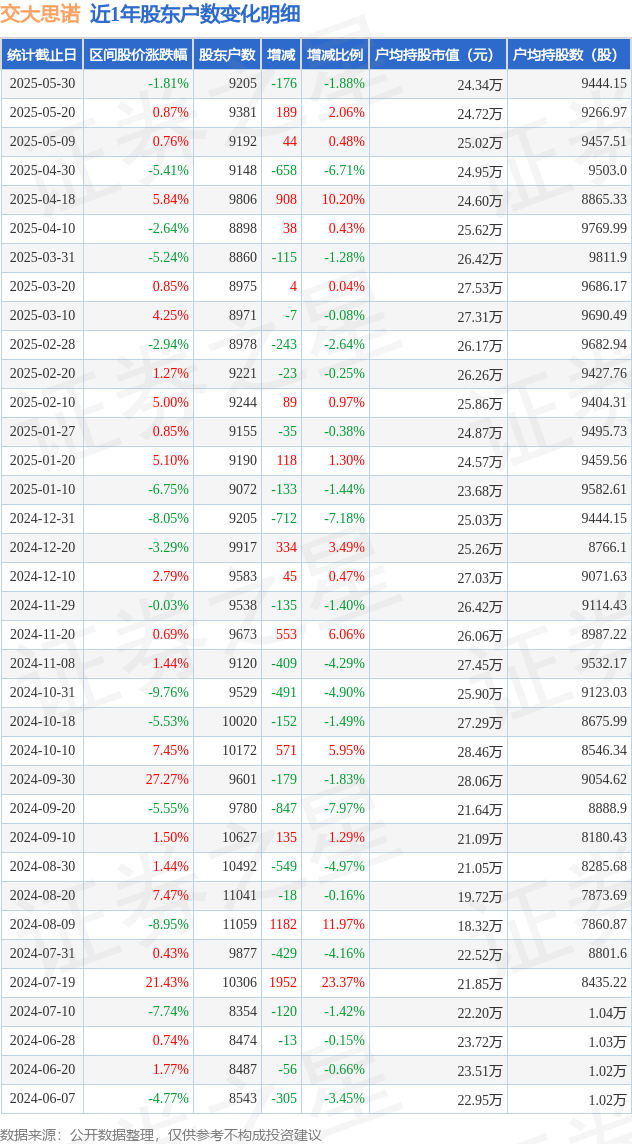Click shareholder count 11059 cell
This screenshot has height=1144, width=632.
tap(242, 924)
